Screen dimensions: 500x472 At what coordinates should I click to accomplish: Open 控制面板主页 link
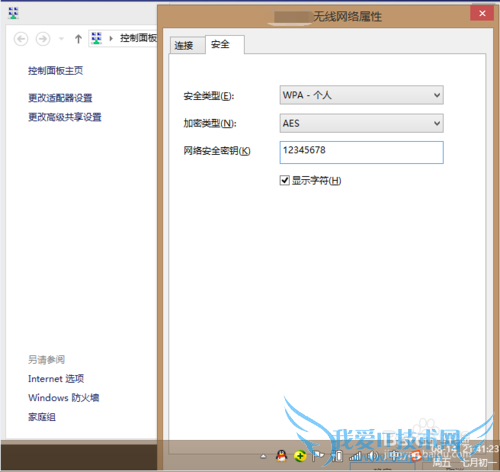point(55,71)
